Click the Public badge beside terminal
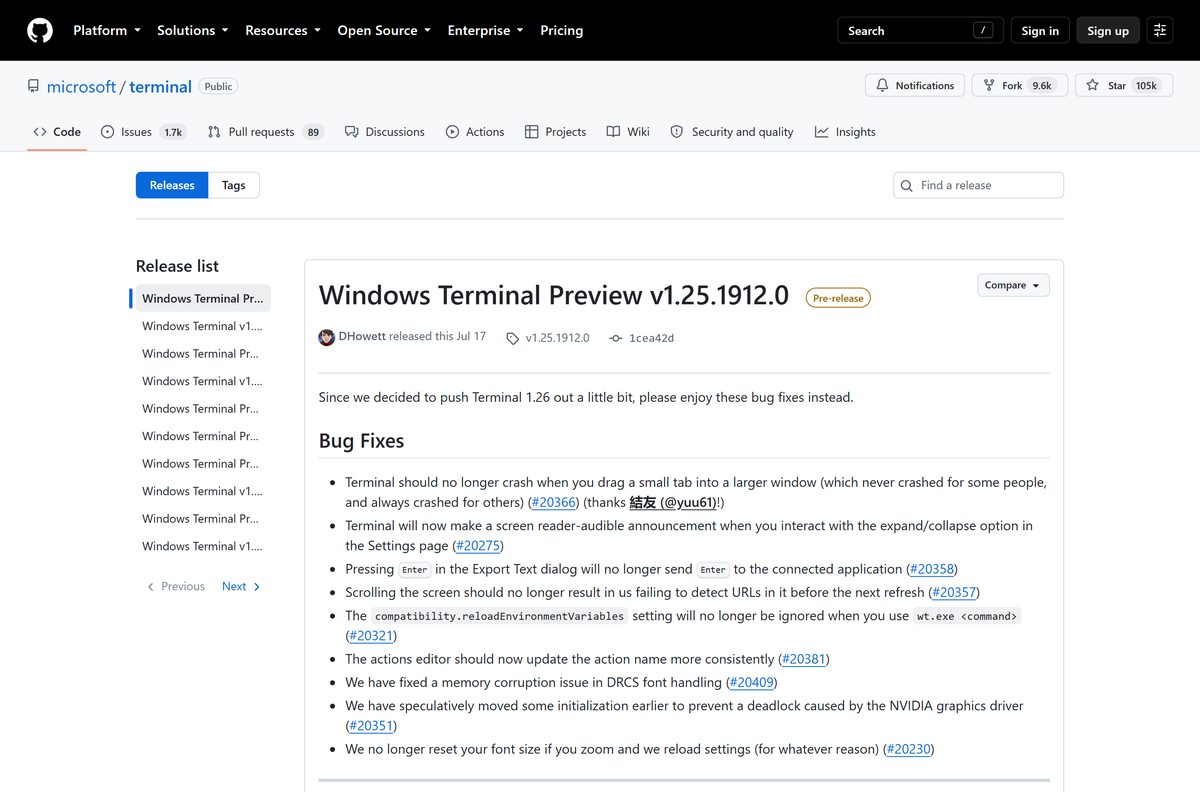Screen dimensions: 1200x792 click(218, 86)
